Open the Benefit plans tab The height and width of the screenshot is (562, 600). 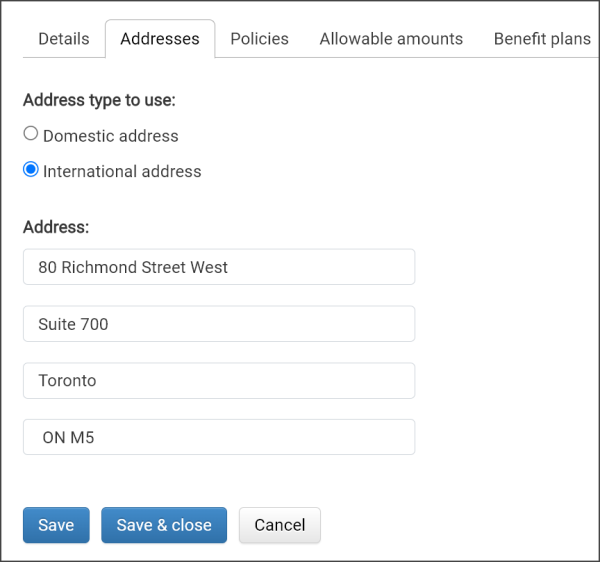click(542, 39)
